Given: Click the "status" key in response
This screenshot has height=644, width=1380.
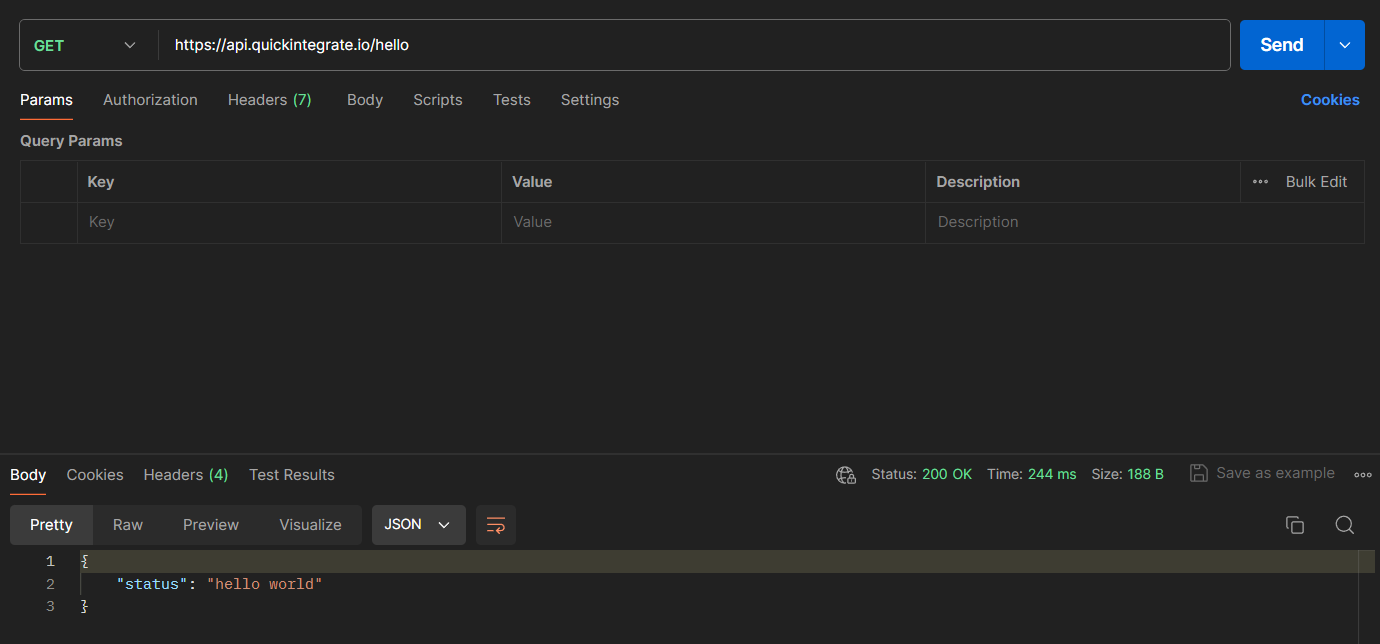Looking at the screenshot, I should click(x=153, y=584).
